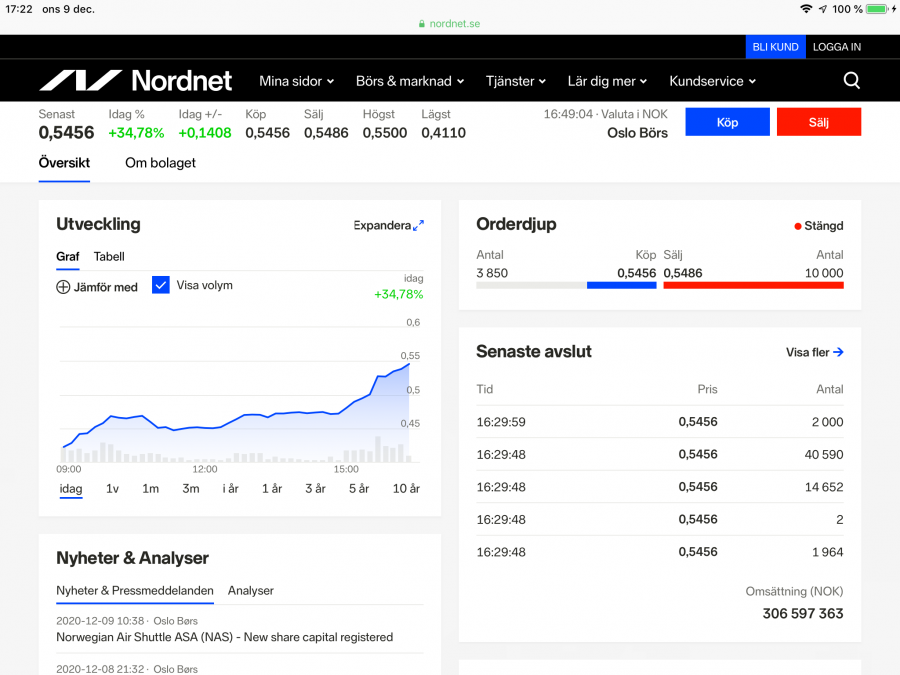Switch chart view to Tabell

109,257
